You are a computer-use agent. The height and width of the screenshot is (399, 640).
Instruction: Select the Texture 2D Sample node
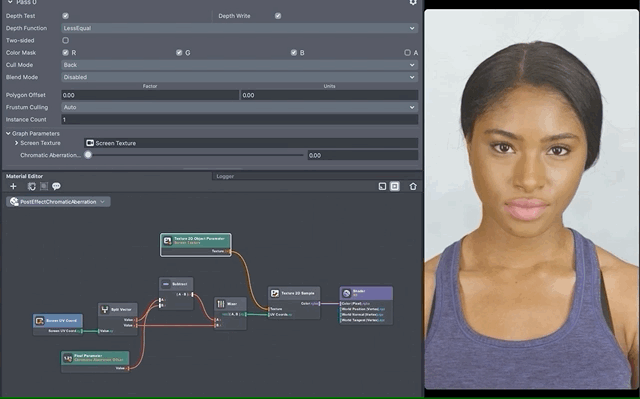[x=294, y=303]
